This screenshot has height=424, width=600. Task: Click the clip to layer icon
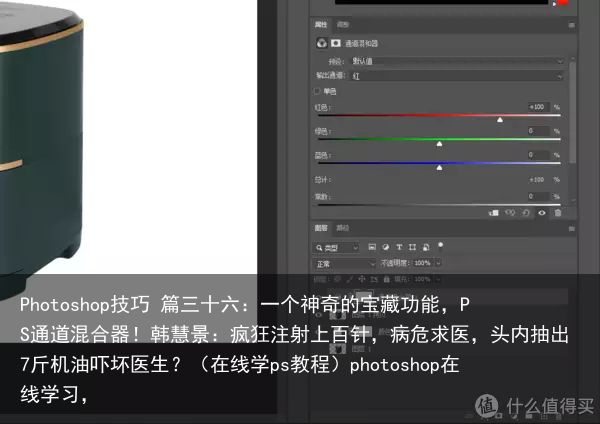494,213
